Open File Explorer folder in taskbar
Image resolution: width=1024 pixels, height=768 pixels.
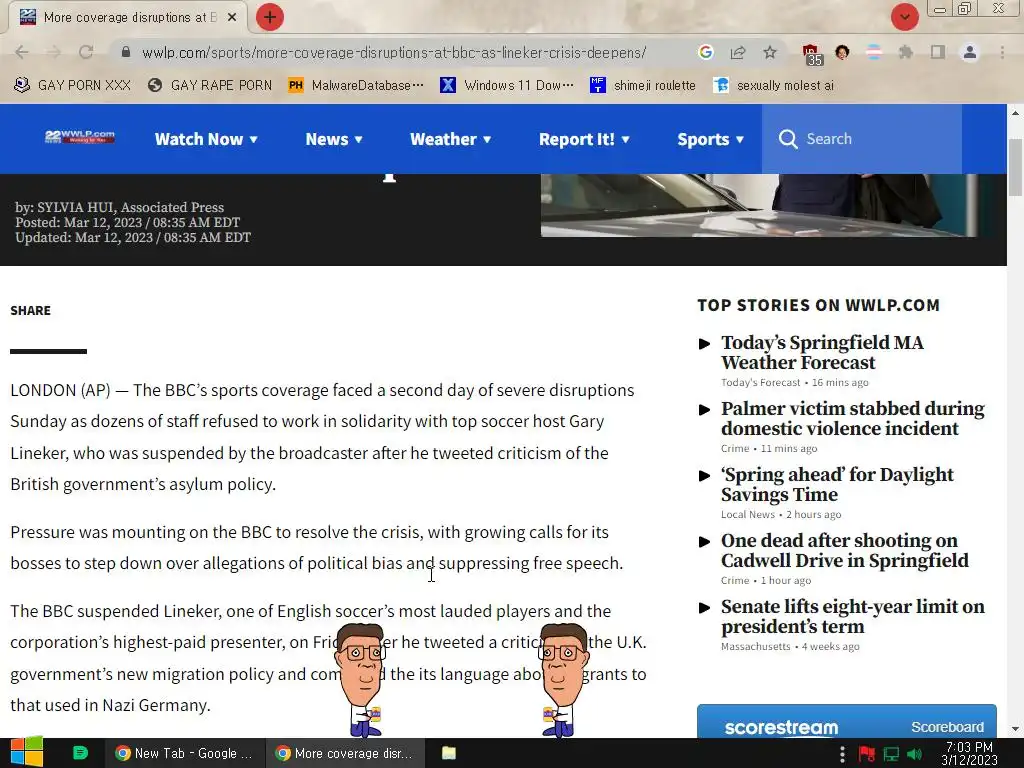pos(449,753)
